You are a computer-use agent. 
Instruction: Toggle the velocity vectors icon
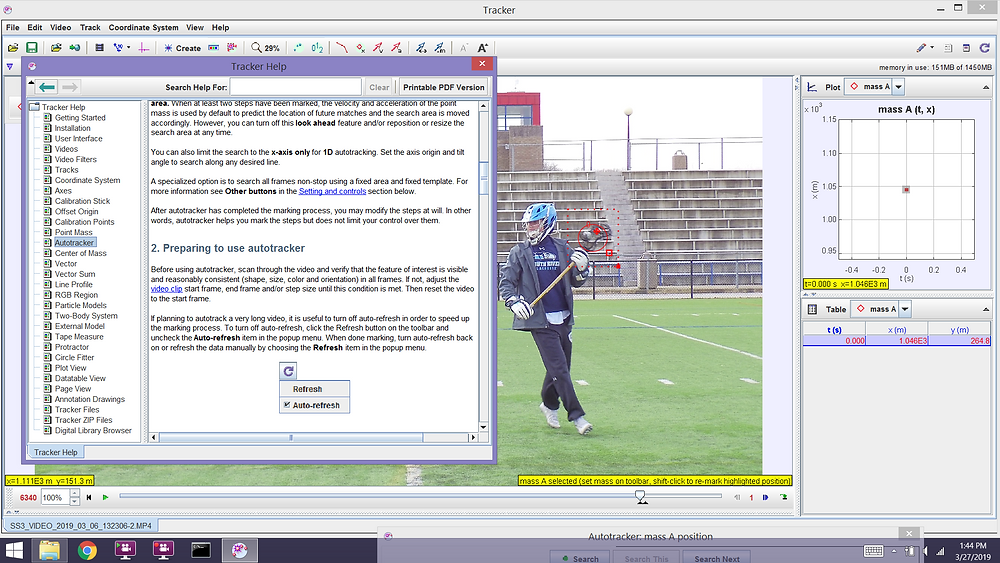tap(378, 48)
